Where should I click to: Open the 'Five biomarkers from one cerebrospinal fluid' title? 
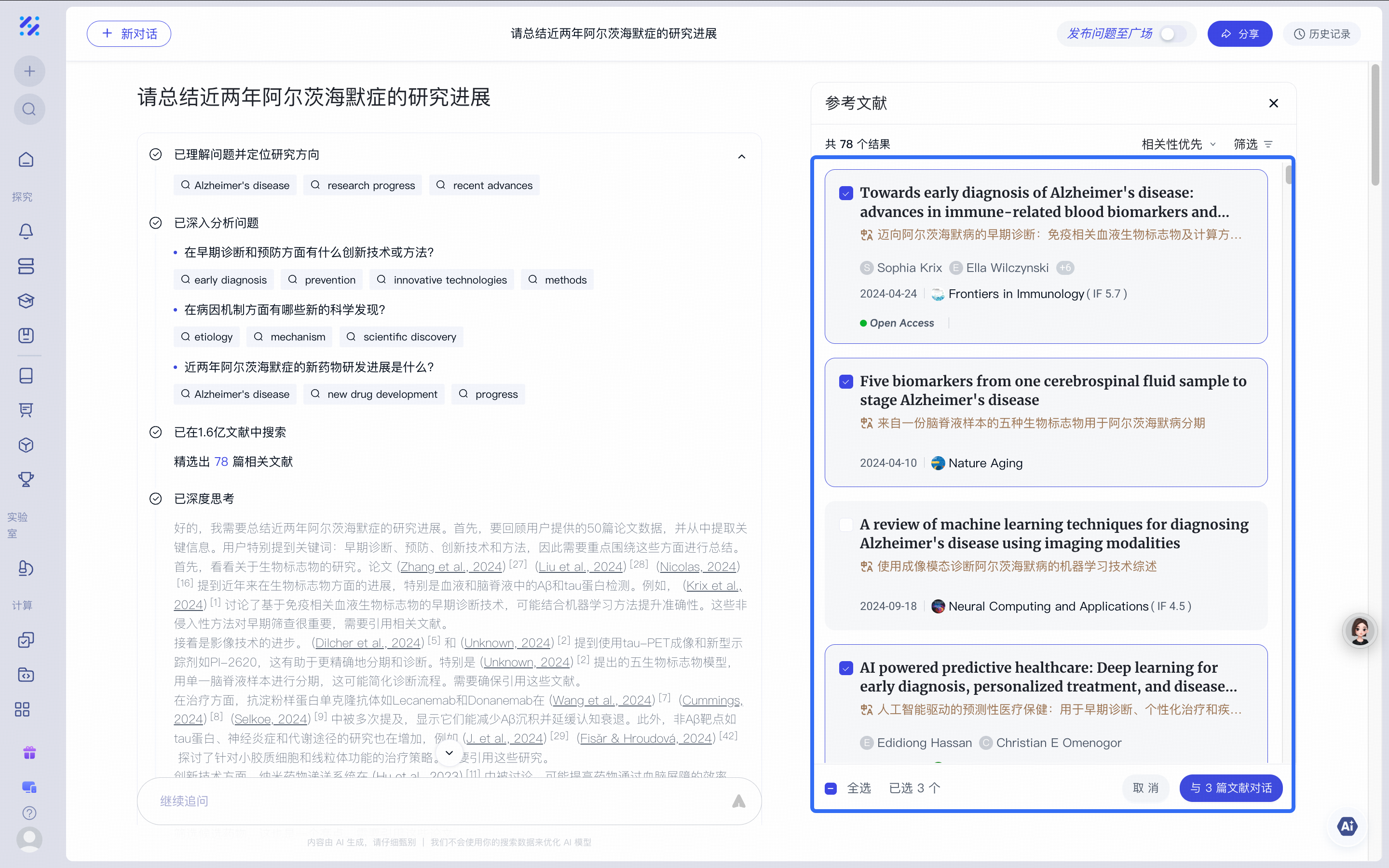[1053, 391]
